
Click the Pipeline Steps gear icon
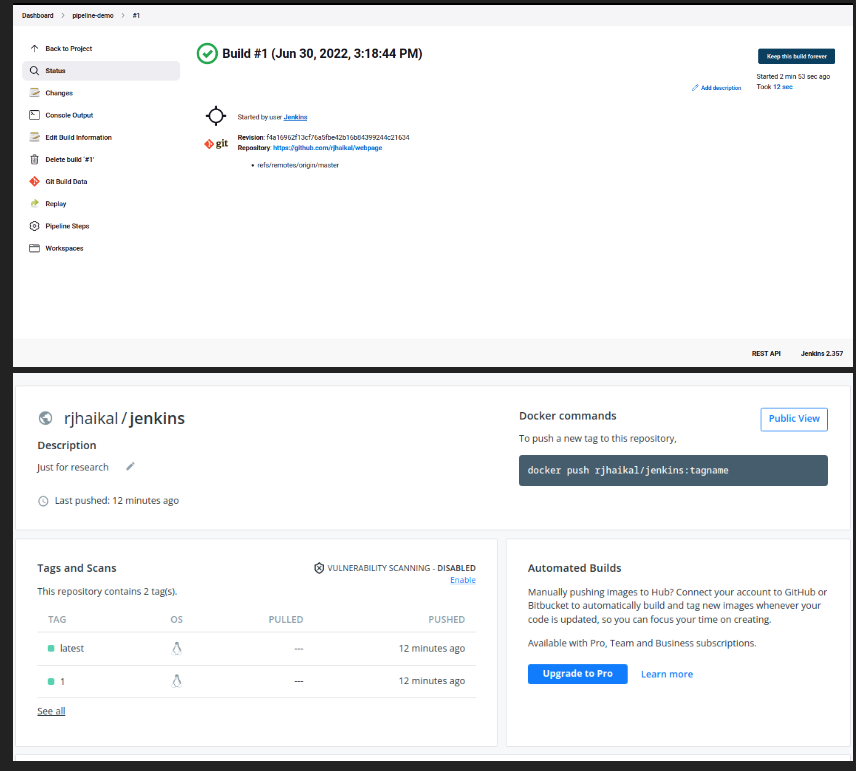pos(34,226)
